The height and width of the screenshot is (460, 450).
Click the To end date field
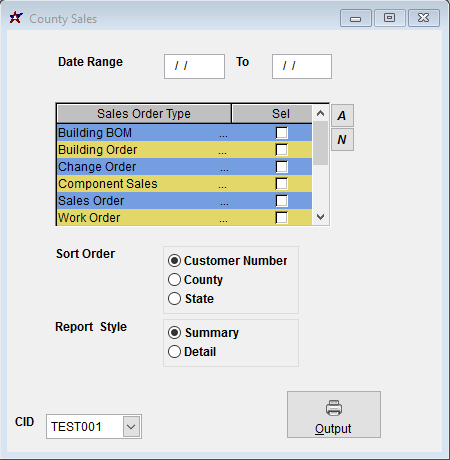click(x=302, y=66)
